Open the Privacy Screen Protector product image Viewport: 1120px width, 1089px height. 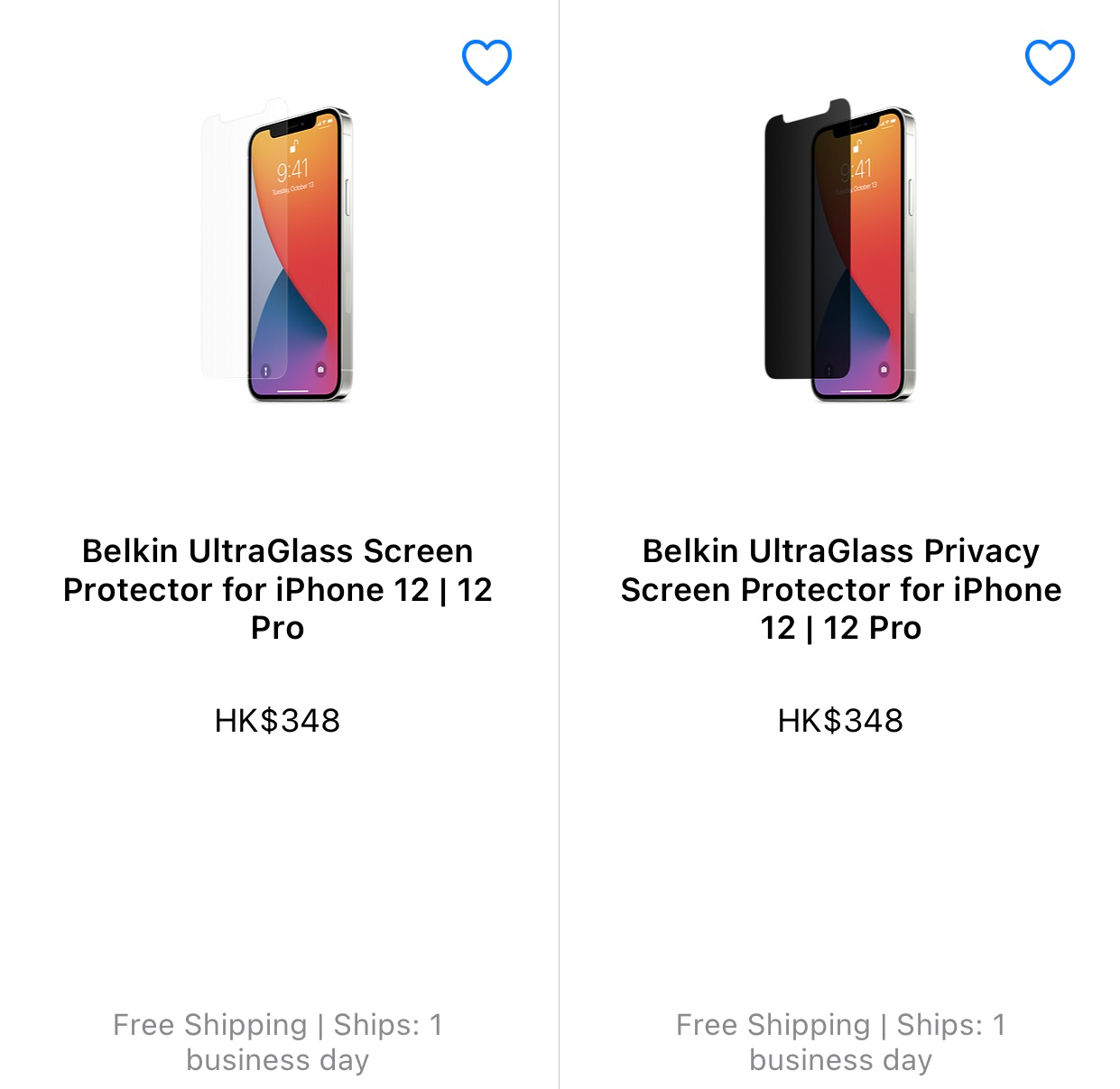(x=840, y=249)
